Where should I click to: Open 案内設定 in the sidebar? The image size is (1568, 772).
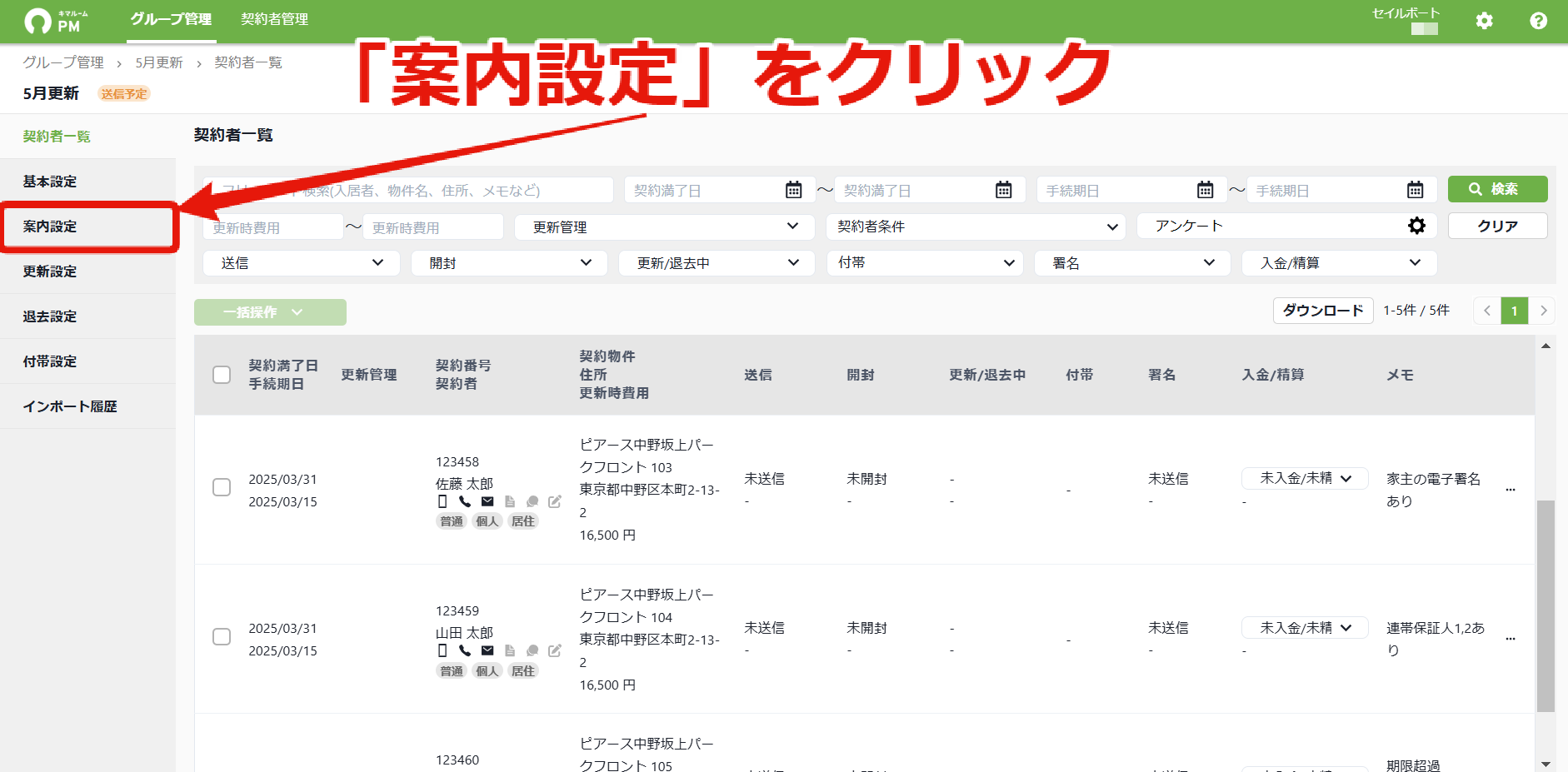87,227
